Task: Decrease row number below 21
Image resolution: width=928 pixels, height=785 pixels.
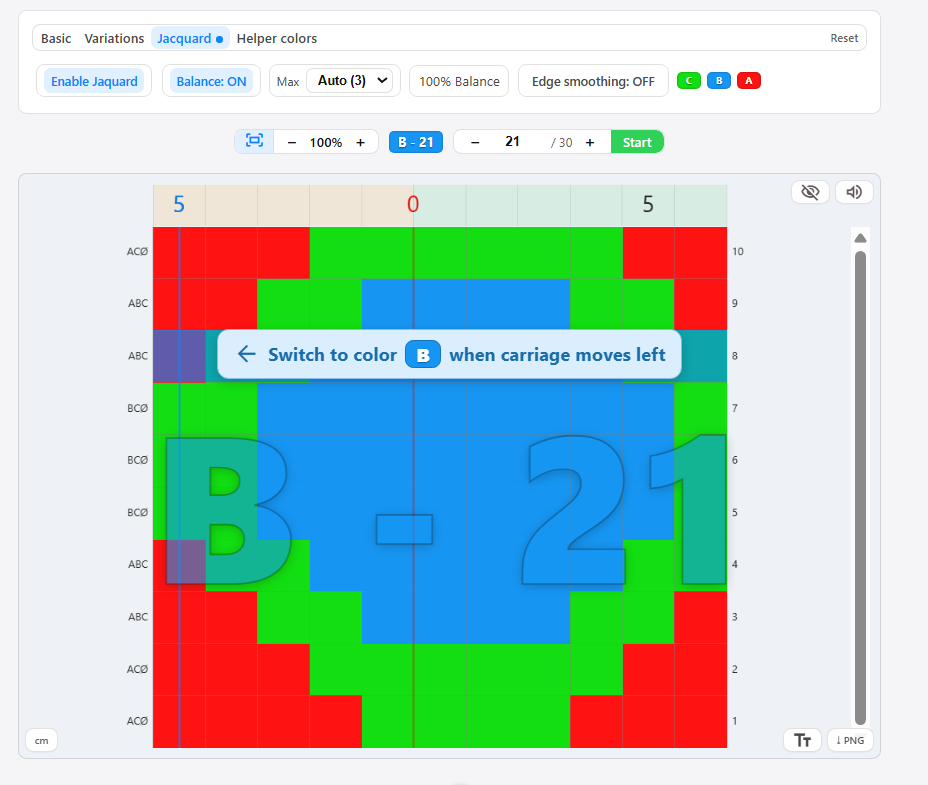Action: pyautogui.click(x=475, y=142)
